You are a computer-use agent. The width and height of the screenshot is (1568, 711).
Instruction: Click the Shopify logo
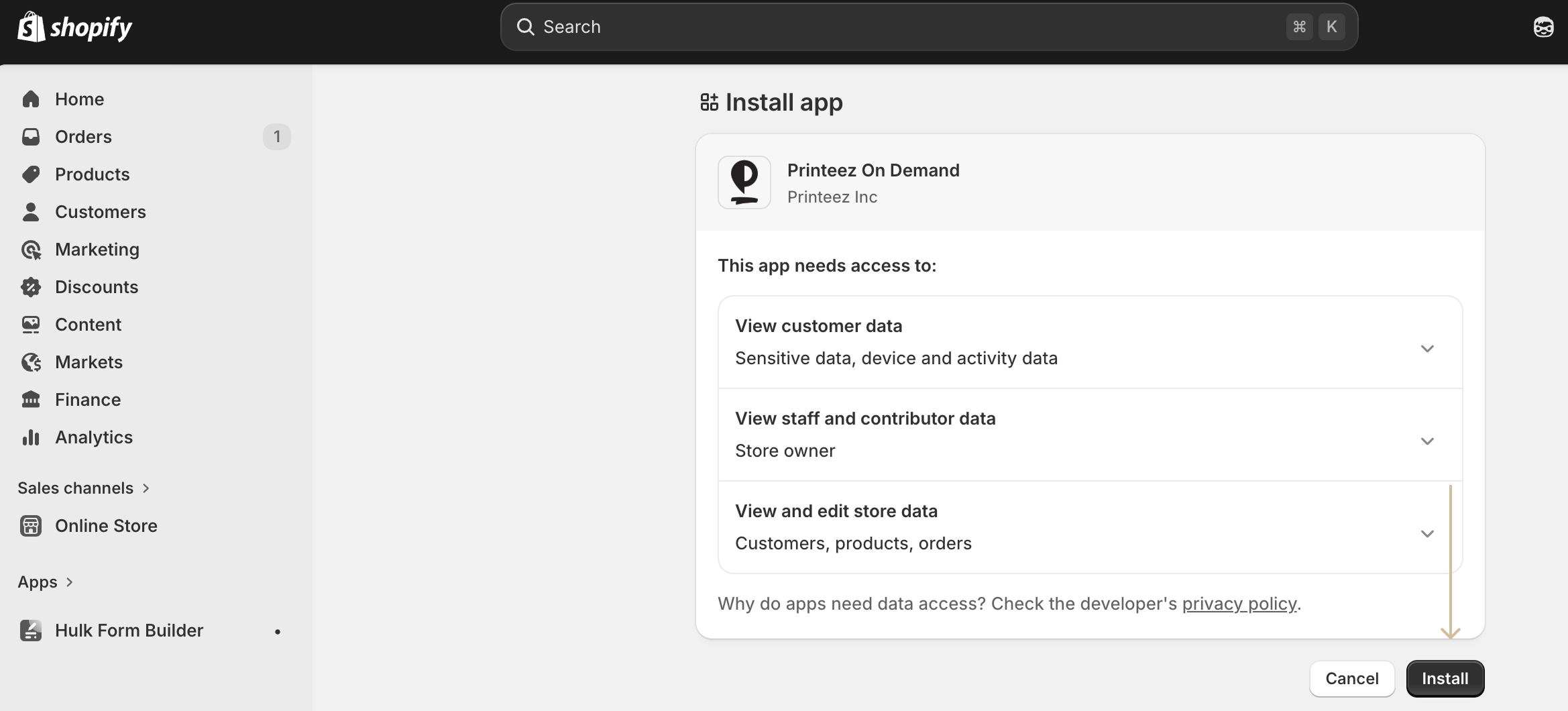pyautogui.click(x=74, y=27)
